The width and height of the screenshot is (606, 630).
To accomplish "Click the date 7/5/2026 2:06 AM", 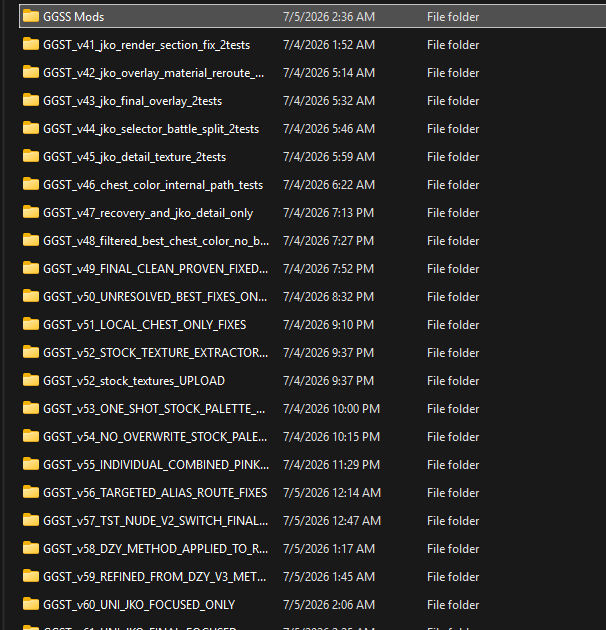I will tap(329, 605).
